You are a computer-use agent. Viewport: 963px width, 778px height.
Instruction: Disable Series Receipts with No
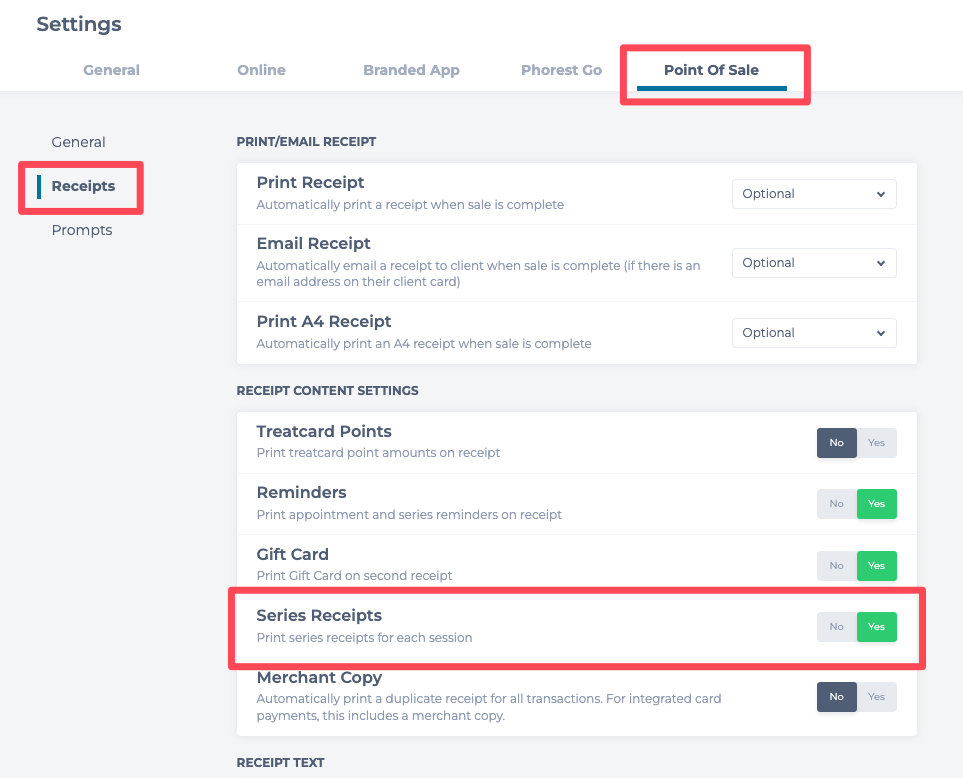pyautogui.click(x=837, y=627)
